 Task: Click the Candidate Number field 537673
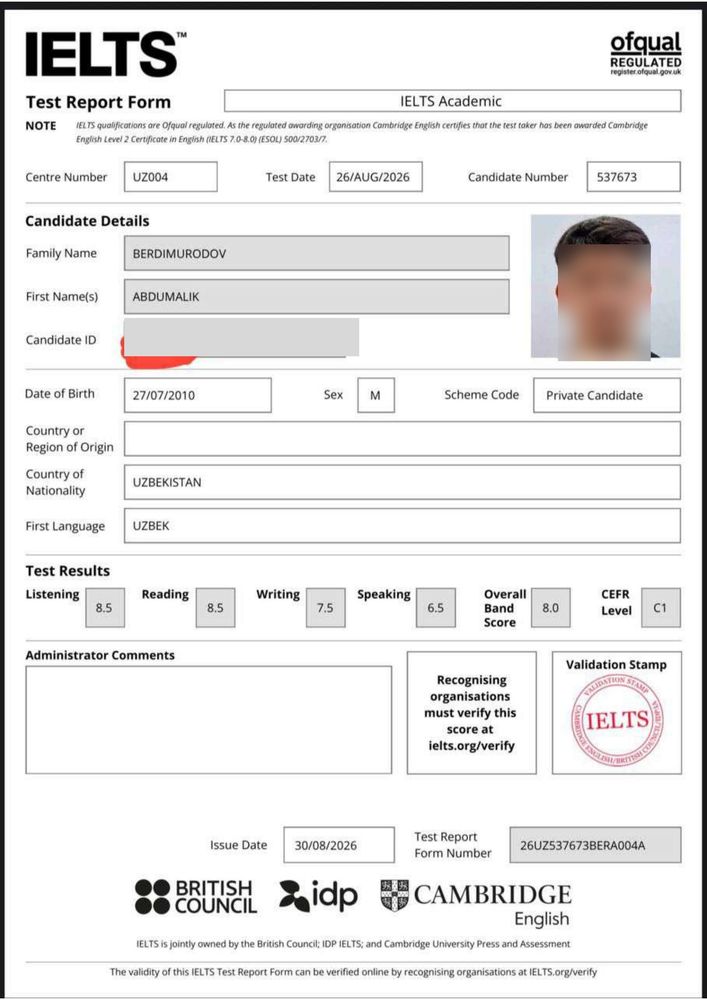pos(634,177)
